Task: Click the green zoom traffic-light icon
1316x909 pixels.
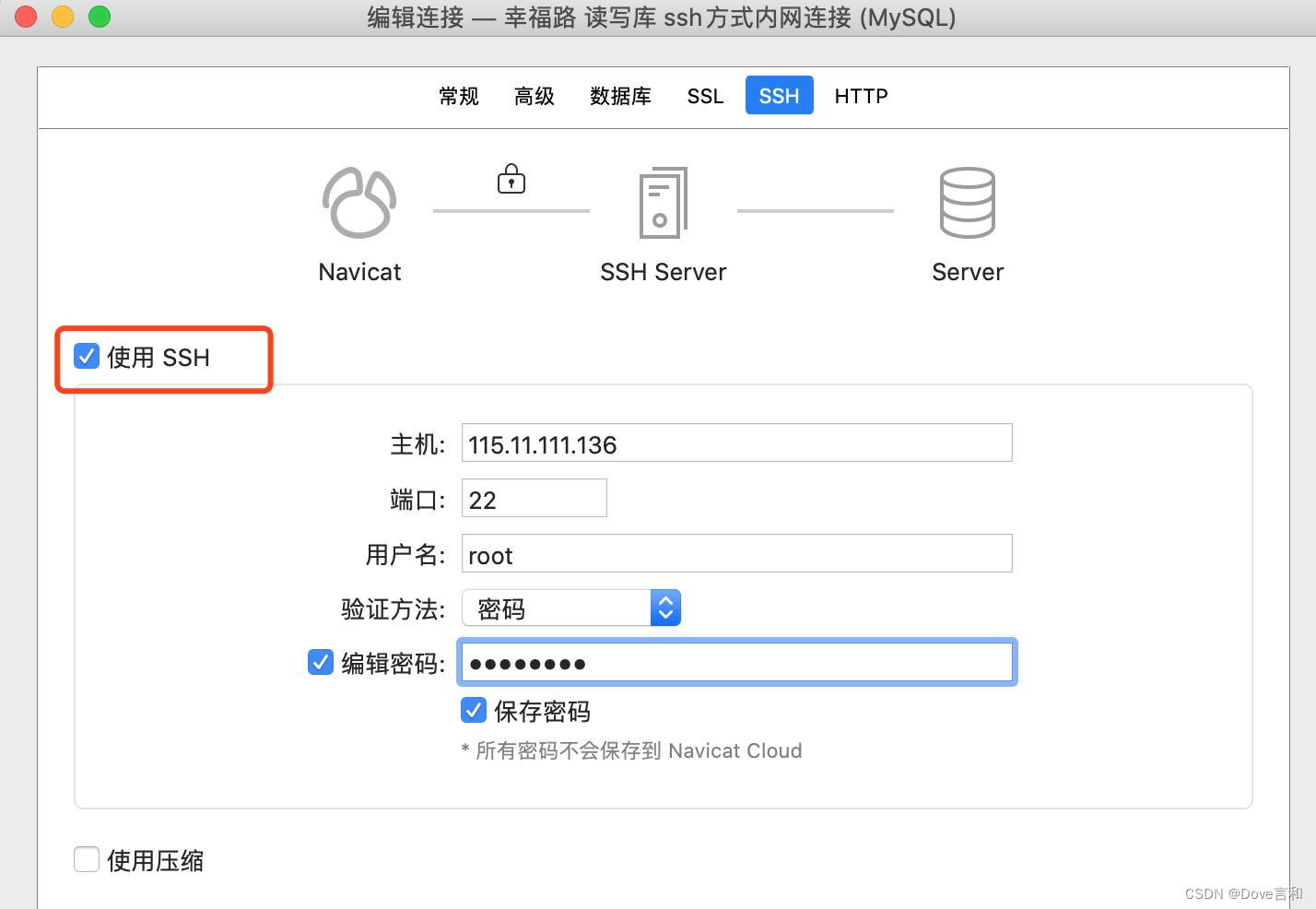Action: [99, 16]
